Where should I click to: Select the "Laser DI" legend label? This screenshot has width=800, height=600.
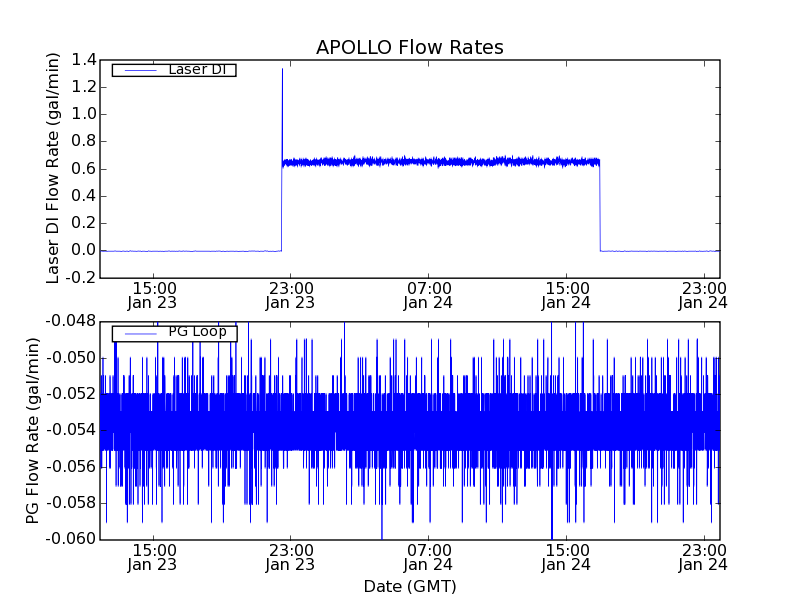pos(197,69)
